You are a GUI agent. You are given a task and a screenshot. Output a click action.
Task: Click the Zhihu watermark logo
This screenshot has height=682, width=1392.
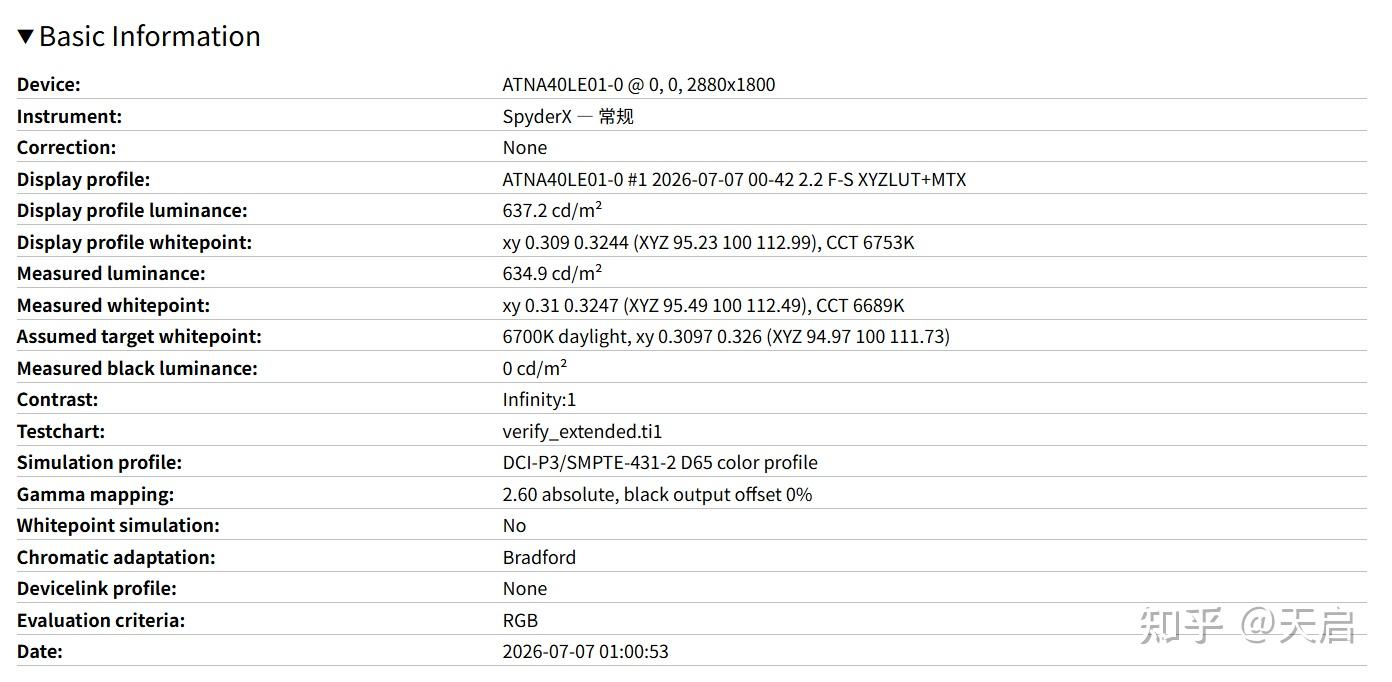coord(1248,624)
